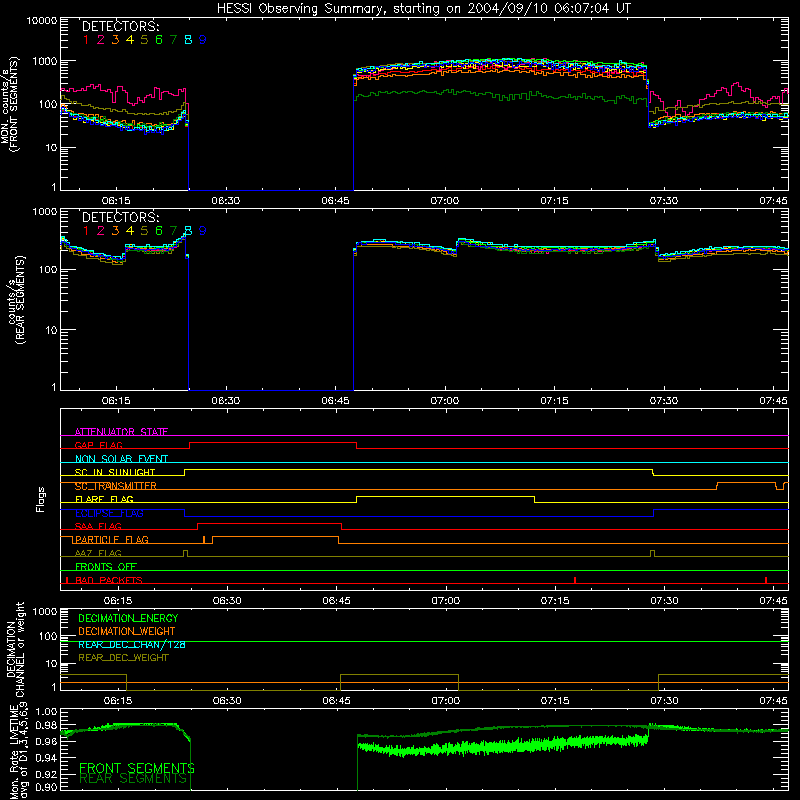
Task: Select red detector 1 in rear segments legend
Action: coord(86,231)
